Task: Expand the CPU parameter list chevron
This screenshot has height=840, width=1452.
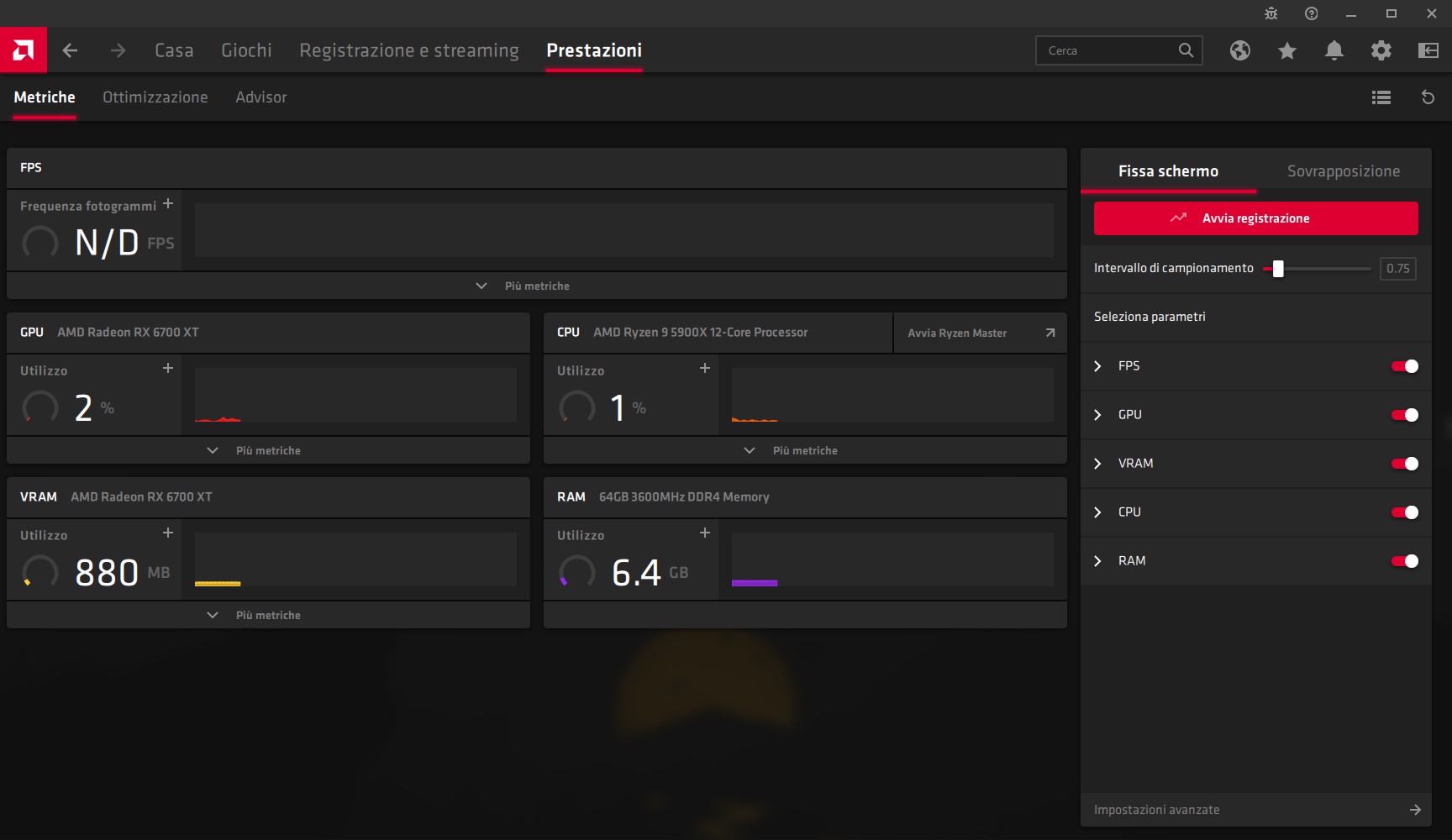Action: tap(1097, 512)
